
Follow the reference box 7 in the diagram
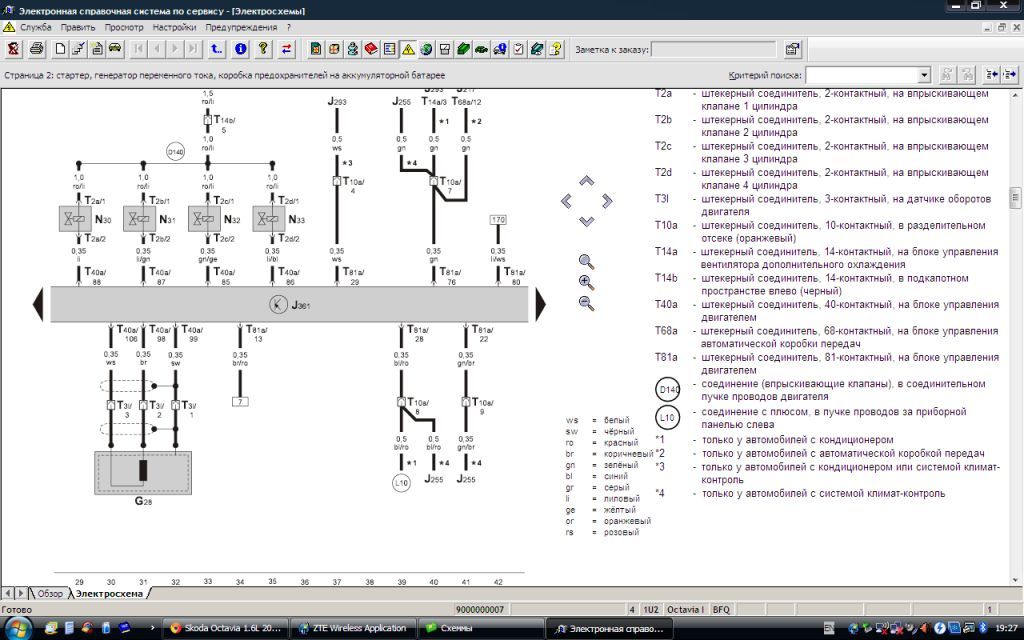tap(240, 402)
